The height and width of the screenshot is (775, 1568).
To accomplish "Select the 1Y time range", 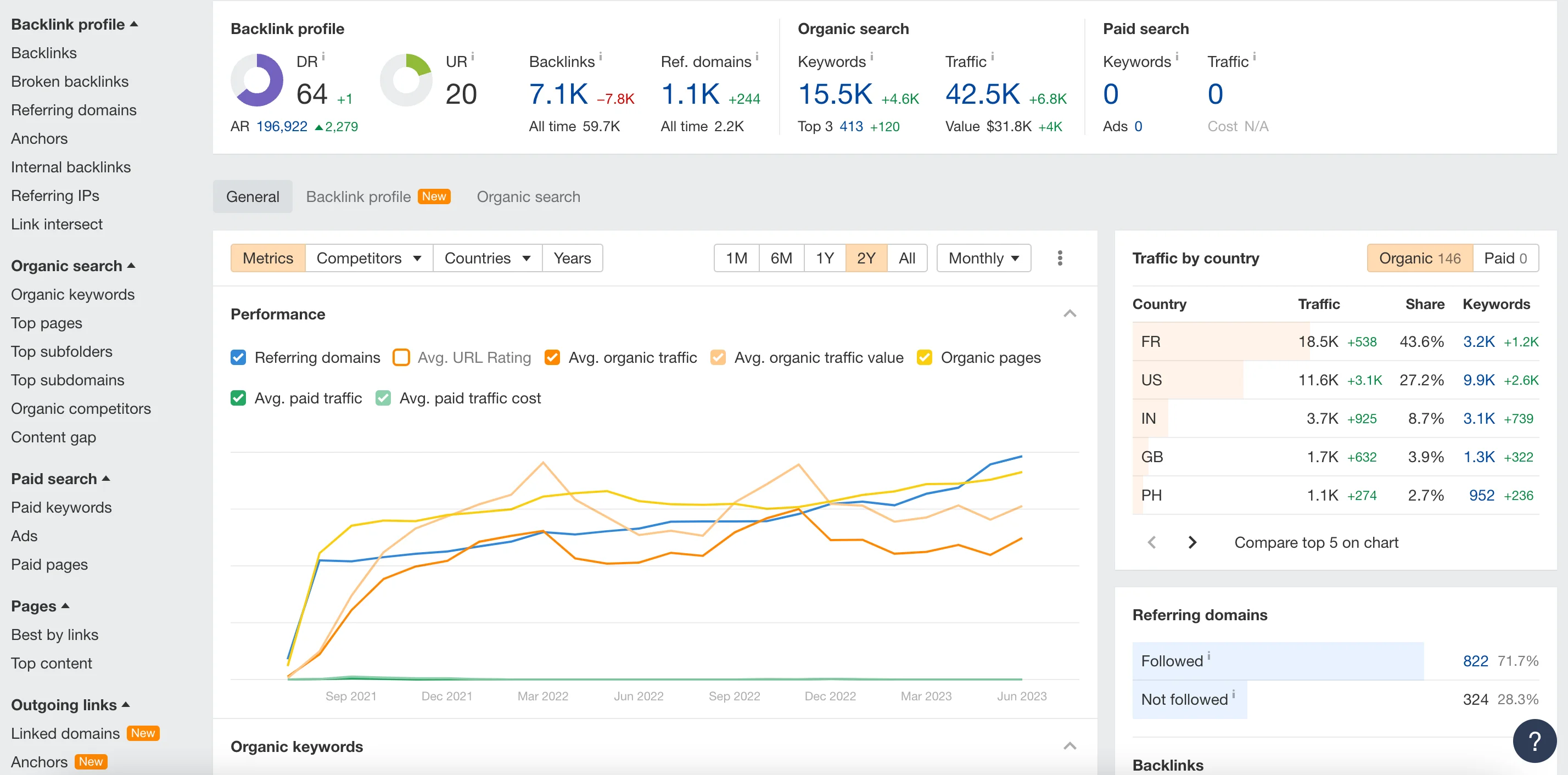I will (x=824, y=258).
